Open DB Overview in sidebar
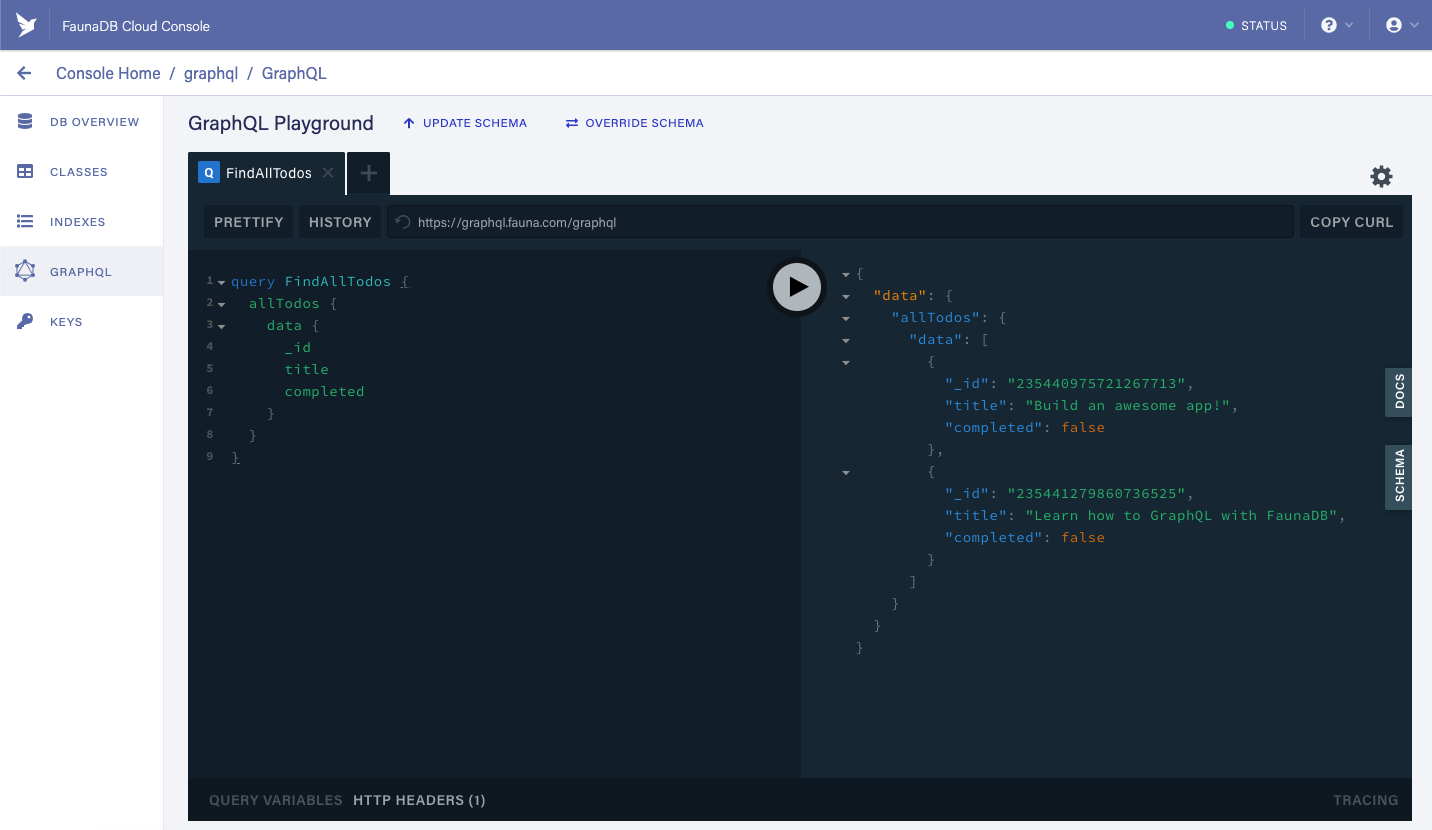1432x830 pixels. [x=81, y=122]
